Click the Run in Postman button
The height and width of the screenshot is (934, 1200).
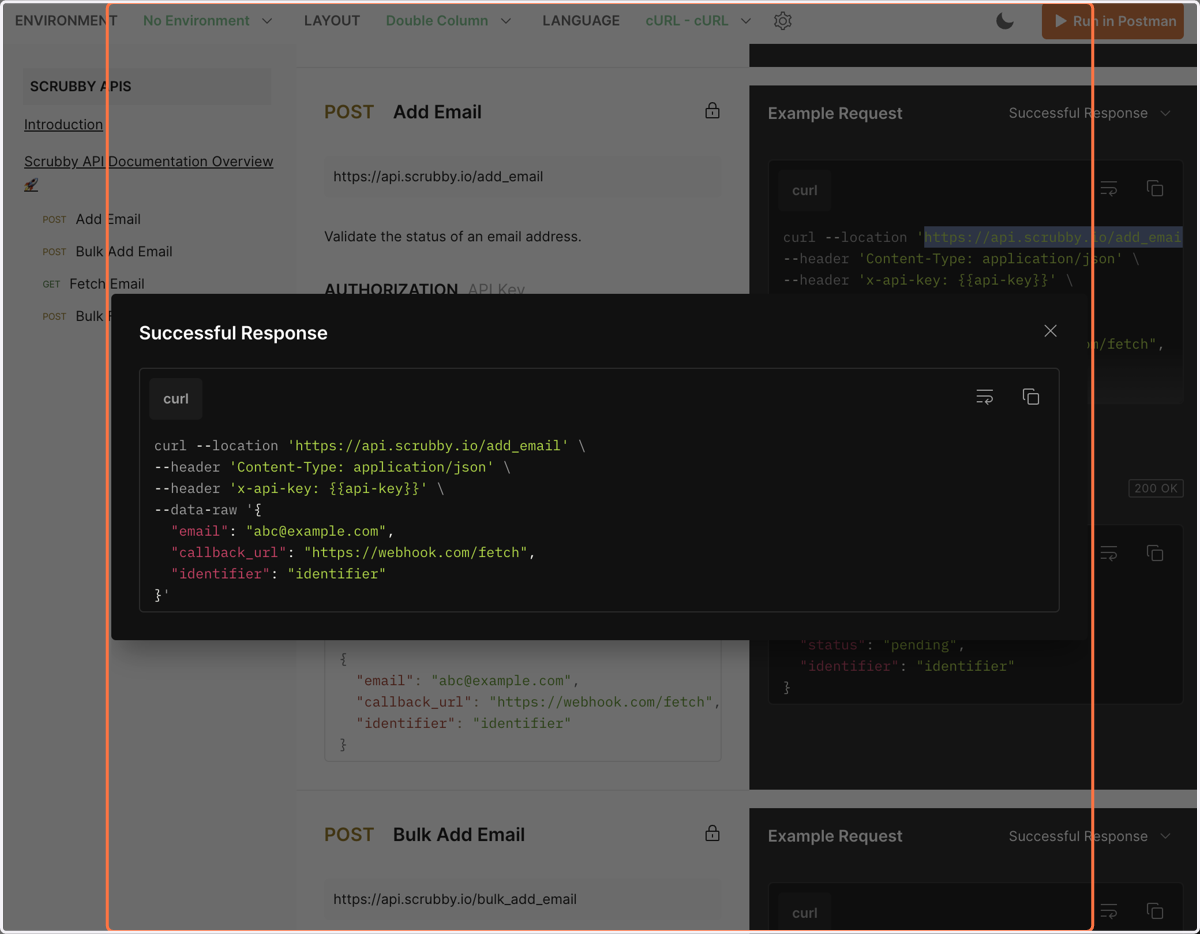coord(1113,21)
